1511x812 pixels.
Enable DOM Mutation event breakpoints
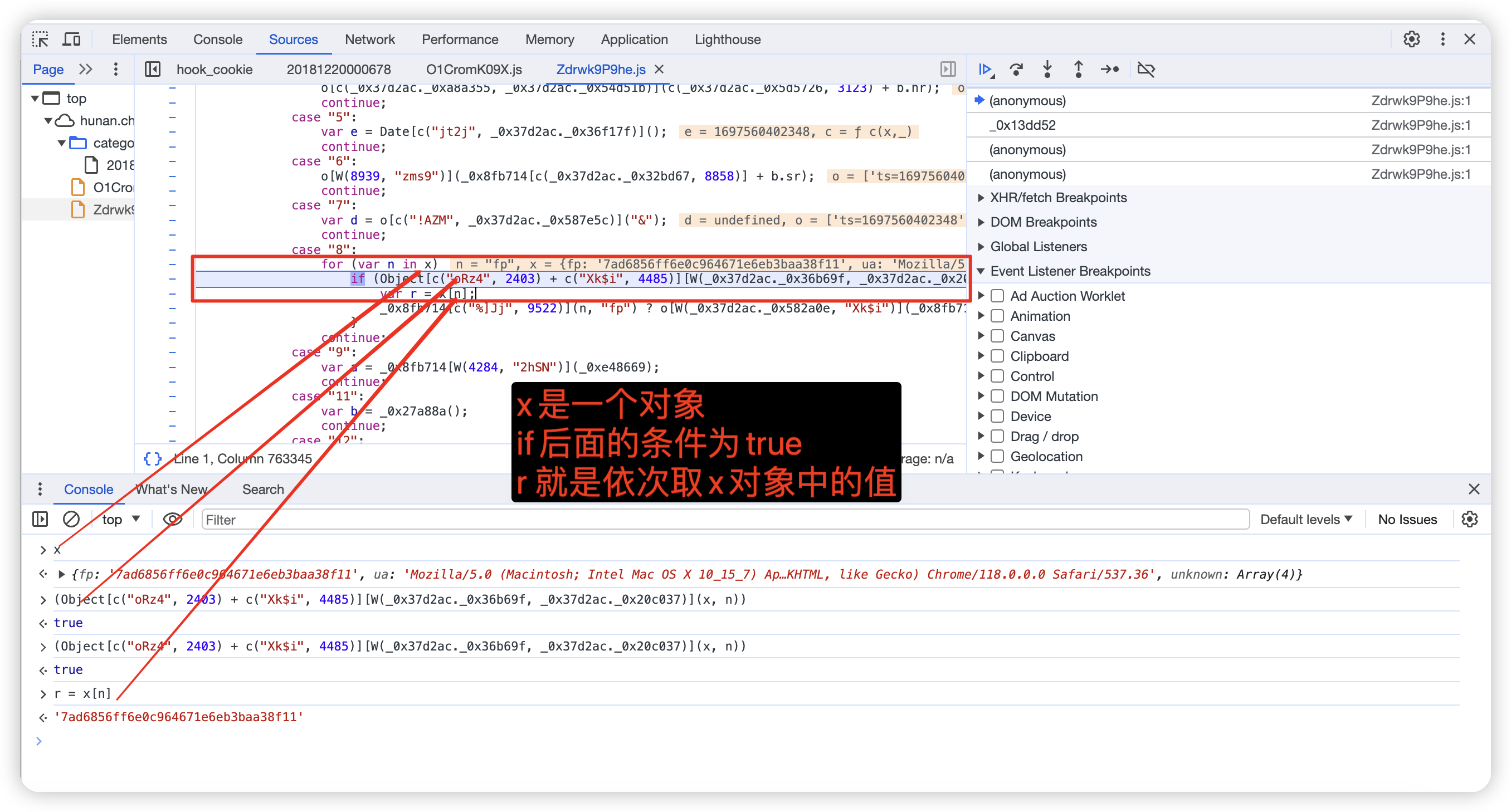click(997, 396)
